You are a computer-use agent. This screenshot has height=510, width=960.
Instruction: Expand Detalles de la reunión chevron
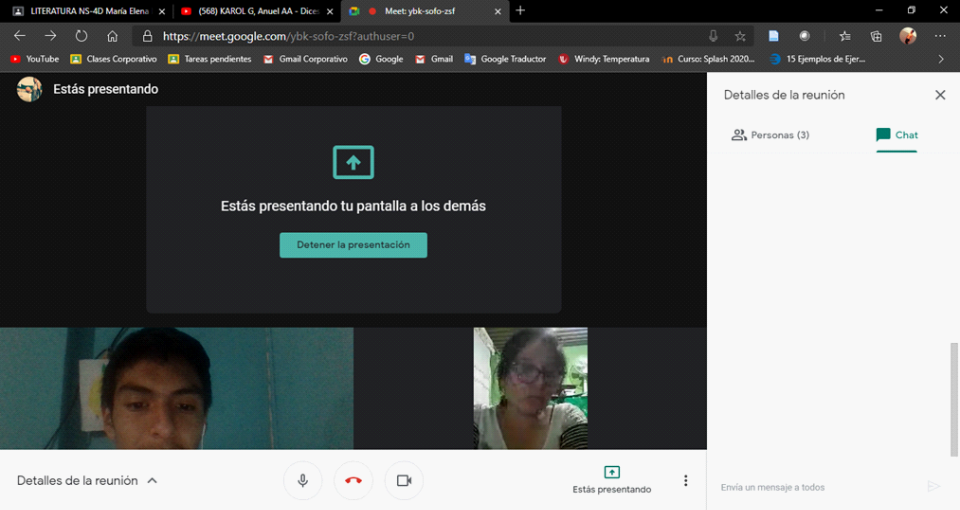click(153, 481)
